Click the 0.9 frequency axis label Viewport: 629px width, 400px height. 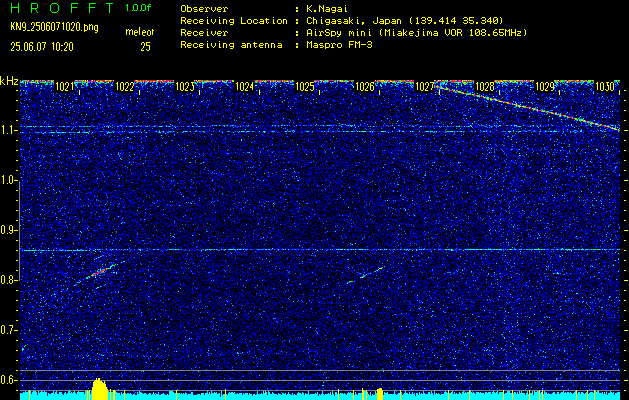8,230
